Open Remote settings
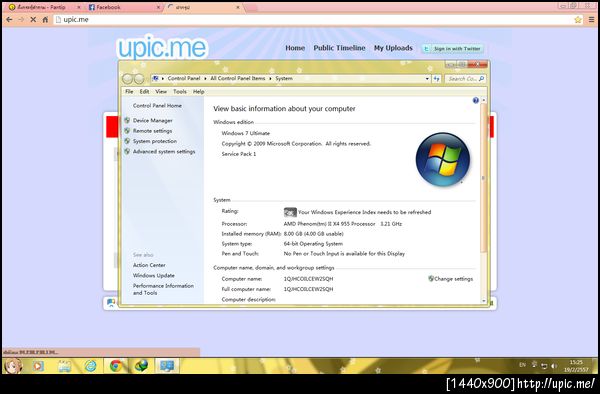 click(152, 131)
